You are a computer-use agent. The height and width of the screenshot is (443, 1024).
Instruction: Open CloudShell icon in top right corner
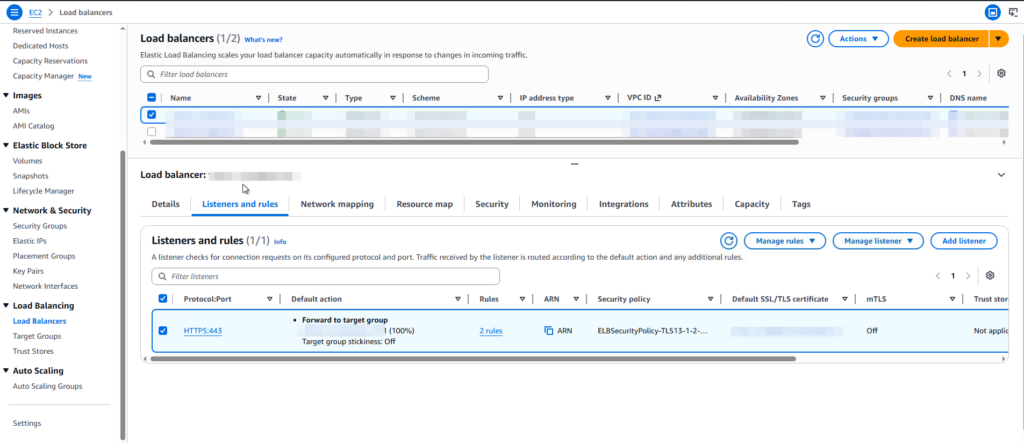point(1014,12)
